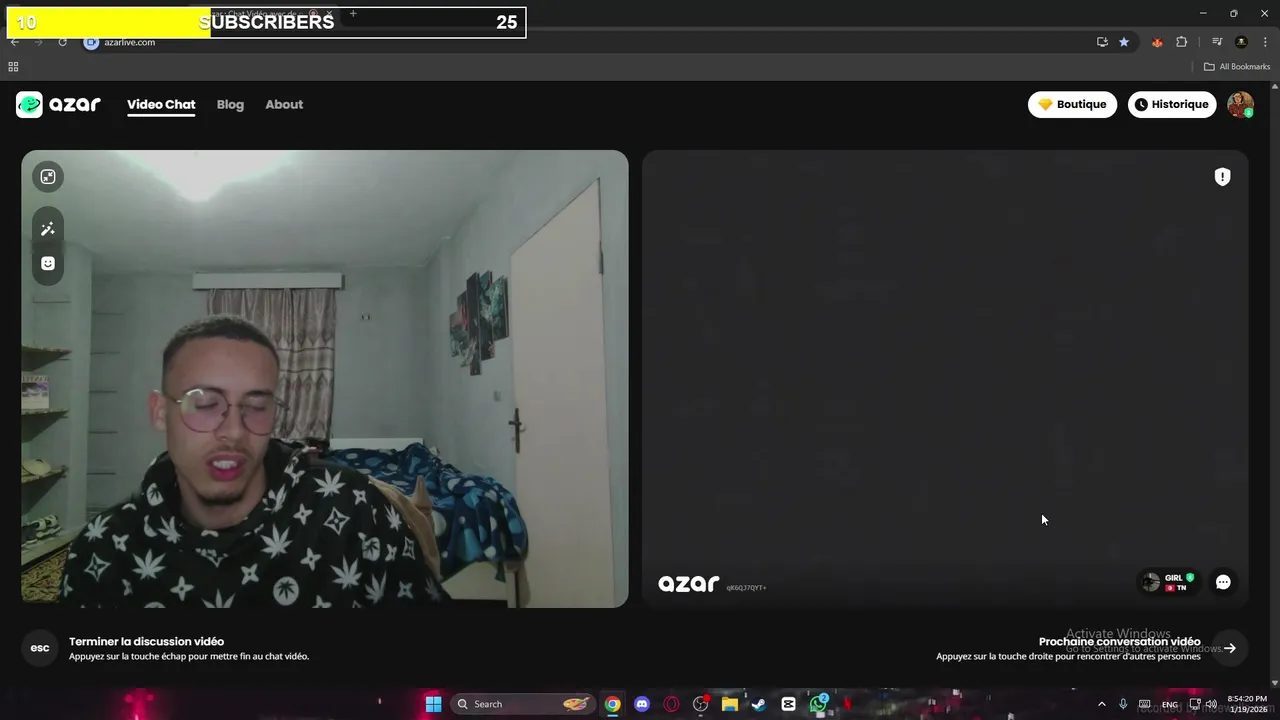Image resolution: width=1280 pixels, height=720 pixels.
Task: Open the media control icon in the toolbar
Action: pos(1217,42)
